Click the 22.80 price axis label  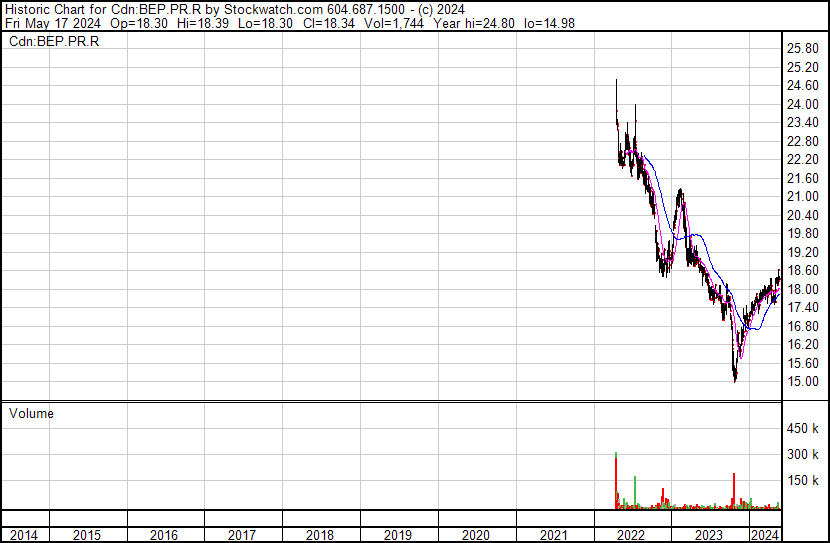tap(803, 141)
